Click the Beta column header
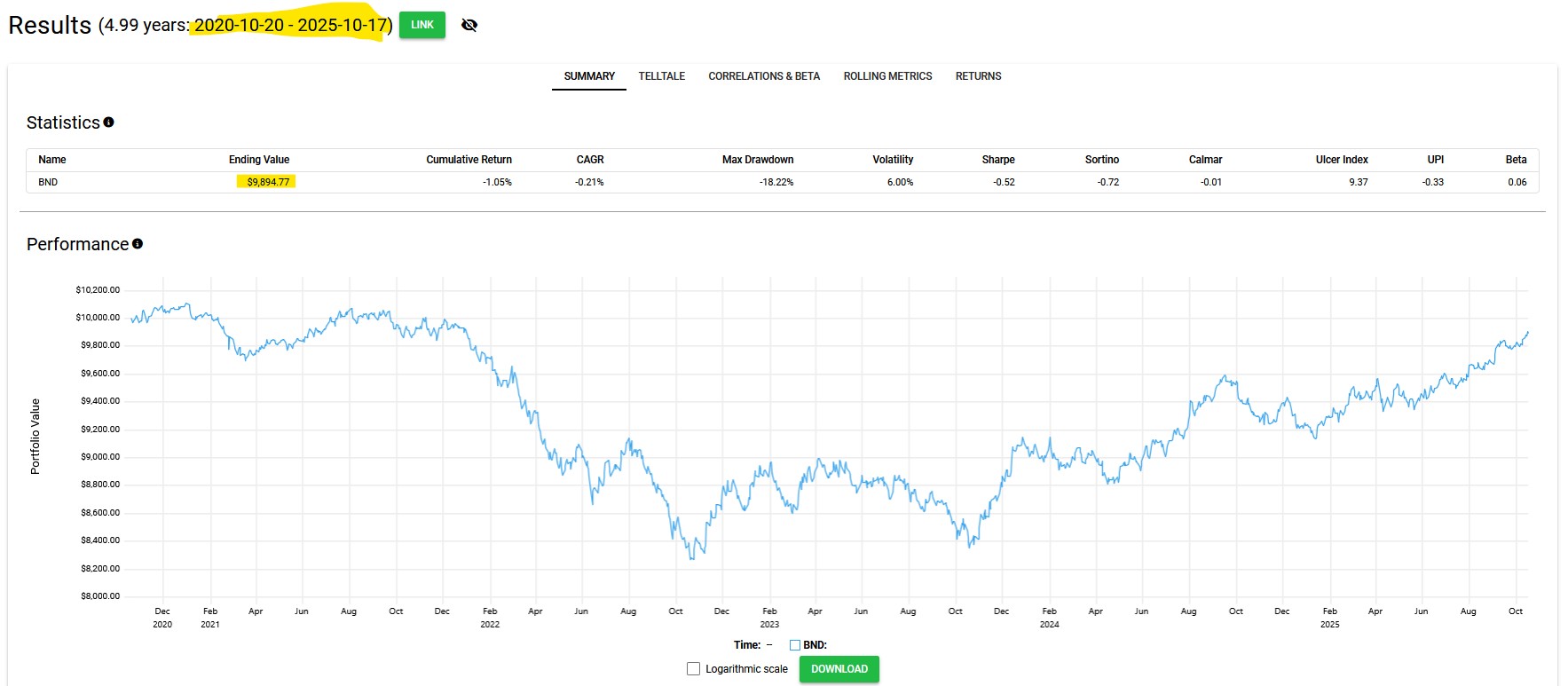Screen dimensions: 1568x686 pos(1516,160)
